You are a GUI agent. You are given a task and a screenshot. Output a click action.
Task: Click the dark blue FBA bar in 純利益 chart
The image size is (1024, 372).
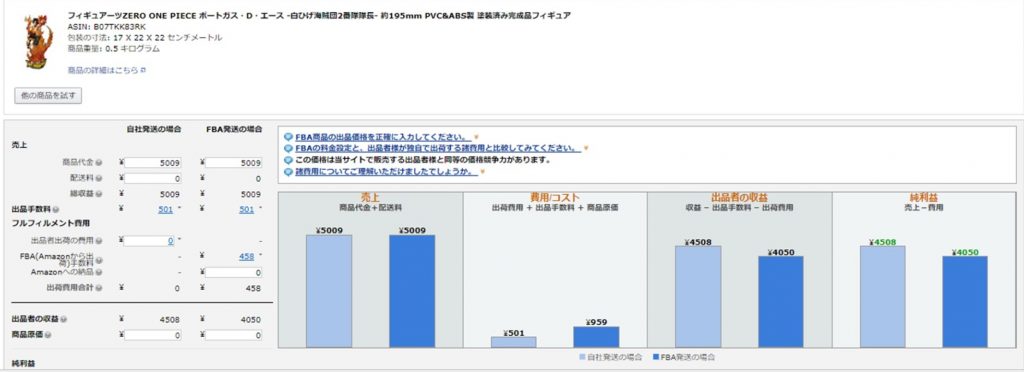(965, 302)
